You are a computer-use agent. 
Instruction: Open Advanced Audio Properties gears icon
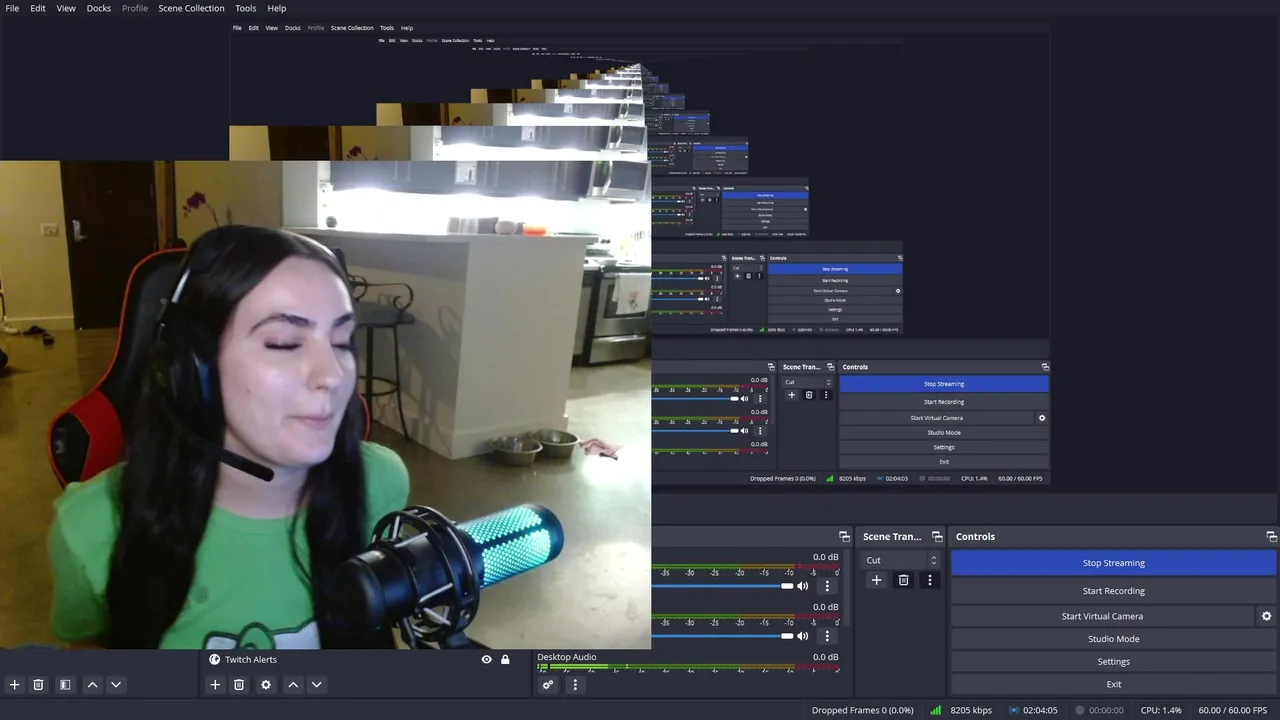(548, 685)
